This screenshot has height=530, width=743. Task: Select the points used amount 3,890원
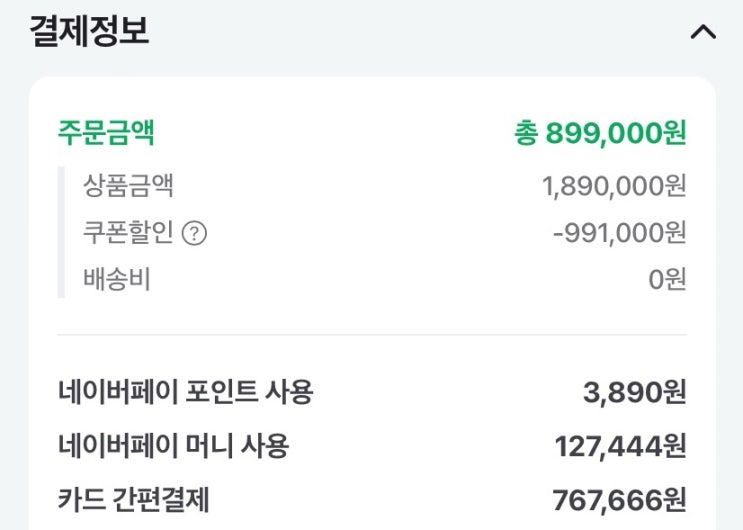(634, 392)
